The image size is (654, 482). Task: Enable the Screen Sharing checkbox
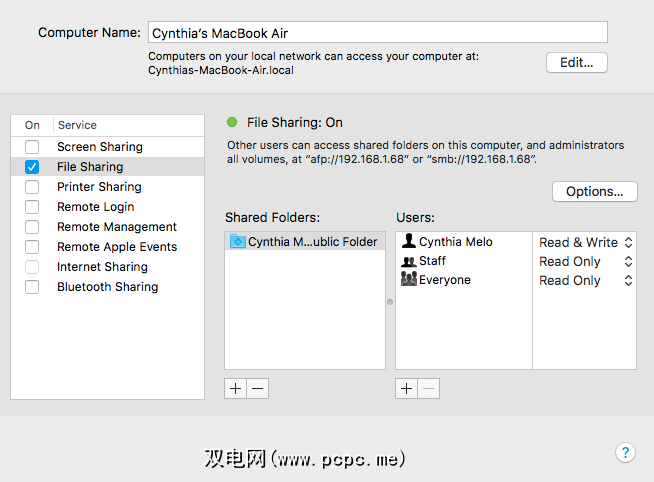click(32, 147)
